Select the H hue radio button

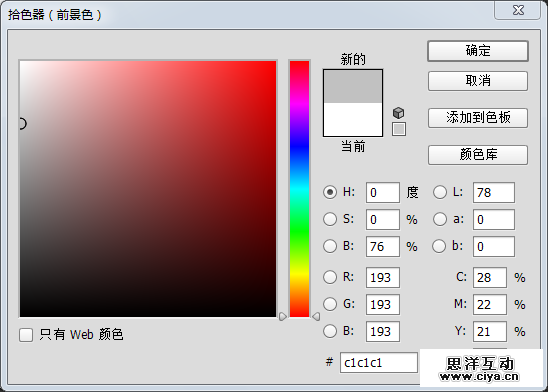330,192
